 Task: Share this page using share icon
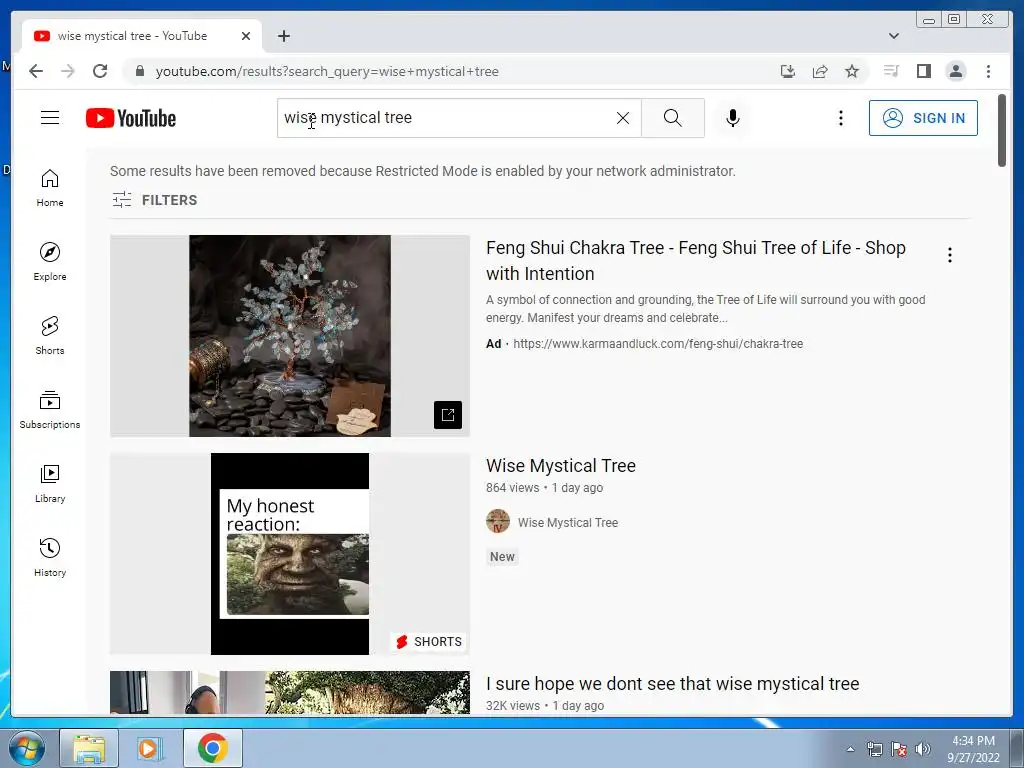coord(820,71)
